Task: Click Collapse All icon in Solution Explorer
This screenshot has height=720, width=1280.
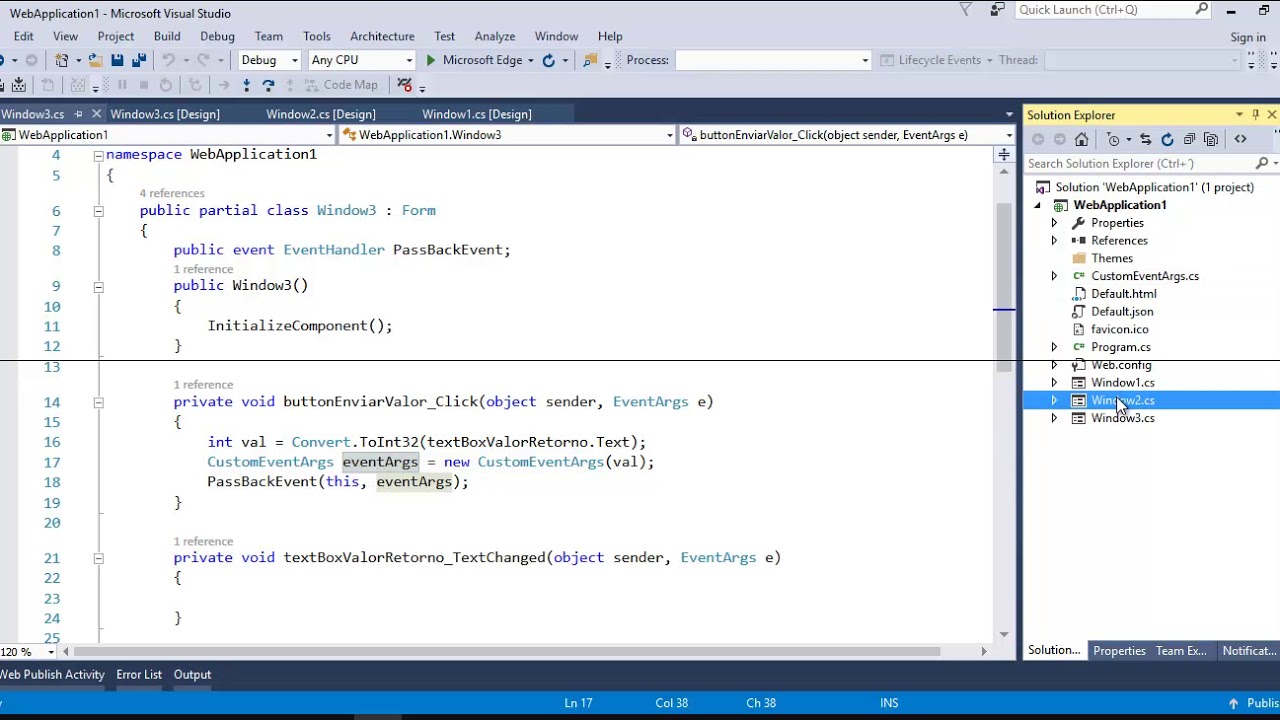Action: [1189, 139]
